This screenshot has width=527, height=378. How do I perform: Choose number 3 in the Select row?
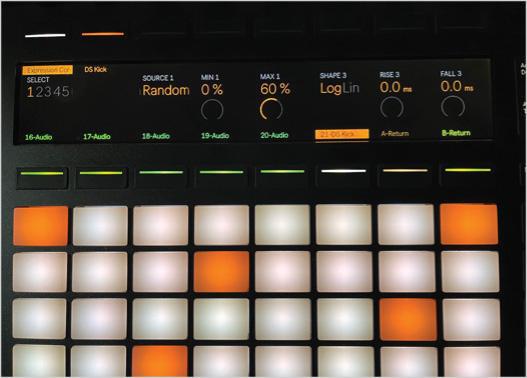coord(48,92)
